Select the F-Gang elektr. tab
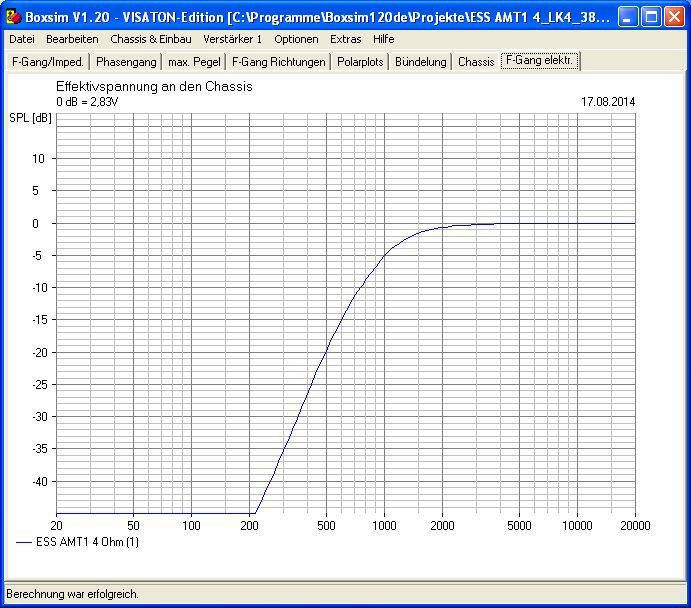The image size is (691, 608). [x=540, y=61]
